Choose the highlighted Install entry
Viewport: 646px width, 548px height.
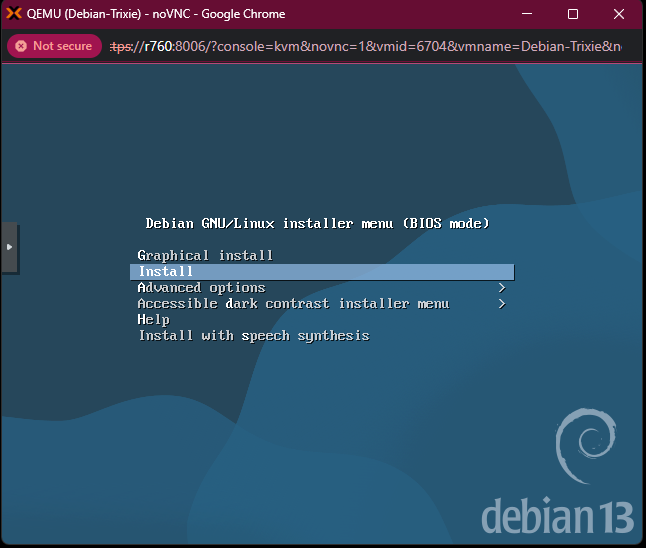pyautogui.click(x=321, y=272)
